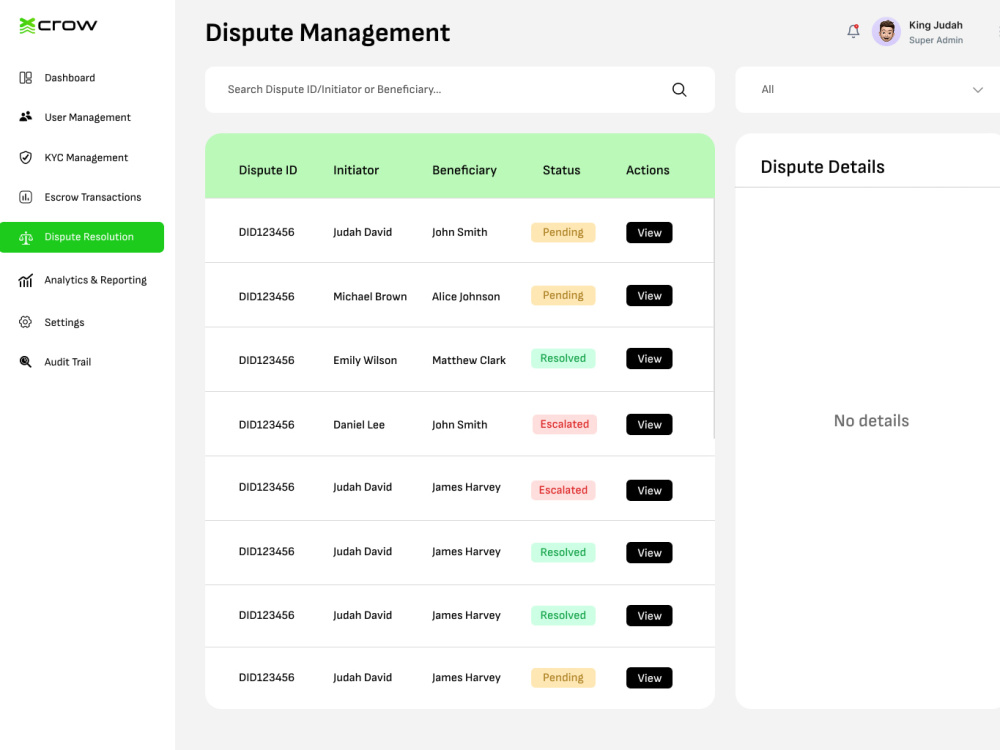Click Pending badge in John Smith first row
This screenshot has height=750, width=1000.
pyautogui.click(x=563, y=232)
